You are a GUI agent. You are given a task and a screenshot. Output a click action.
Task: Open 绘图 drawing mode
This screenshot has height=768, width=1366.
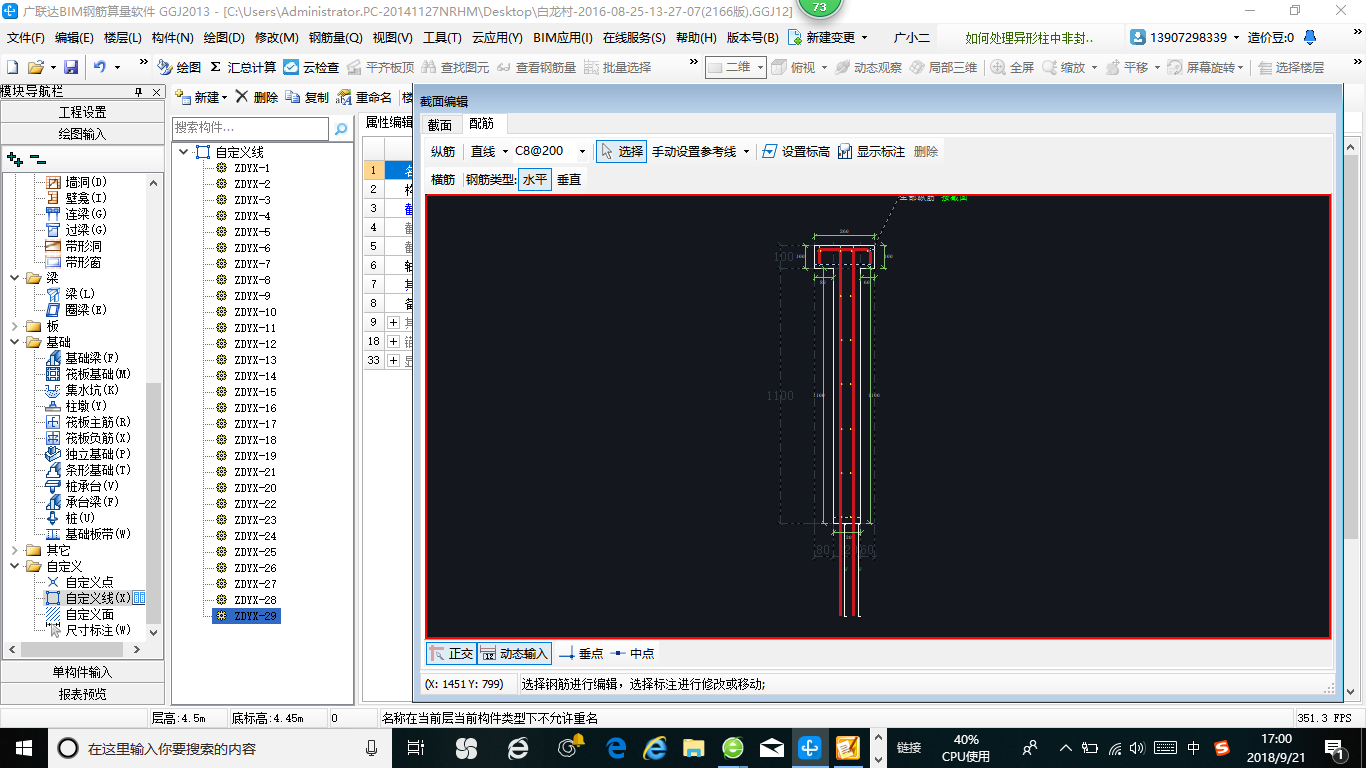(179, 67)
